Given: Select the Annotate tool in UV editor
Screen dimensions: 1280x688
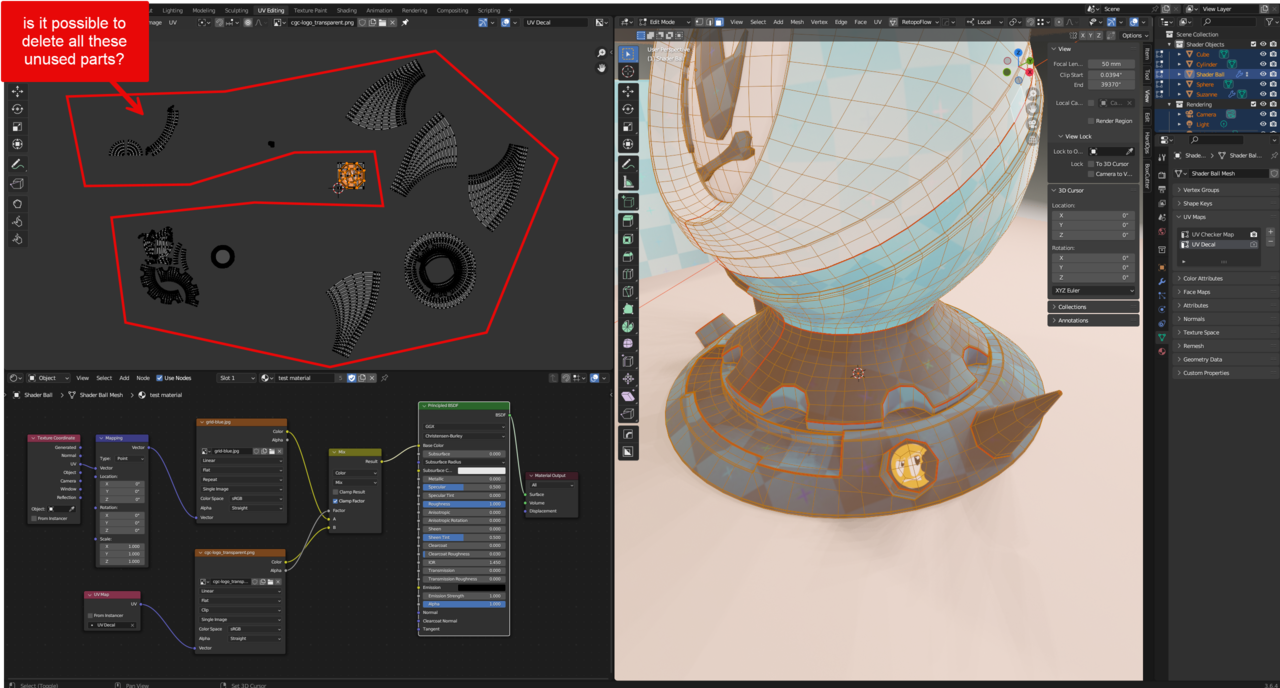Looking at the screenshot, I should point(17,164).
